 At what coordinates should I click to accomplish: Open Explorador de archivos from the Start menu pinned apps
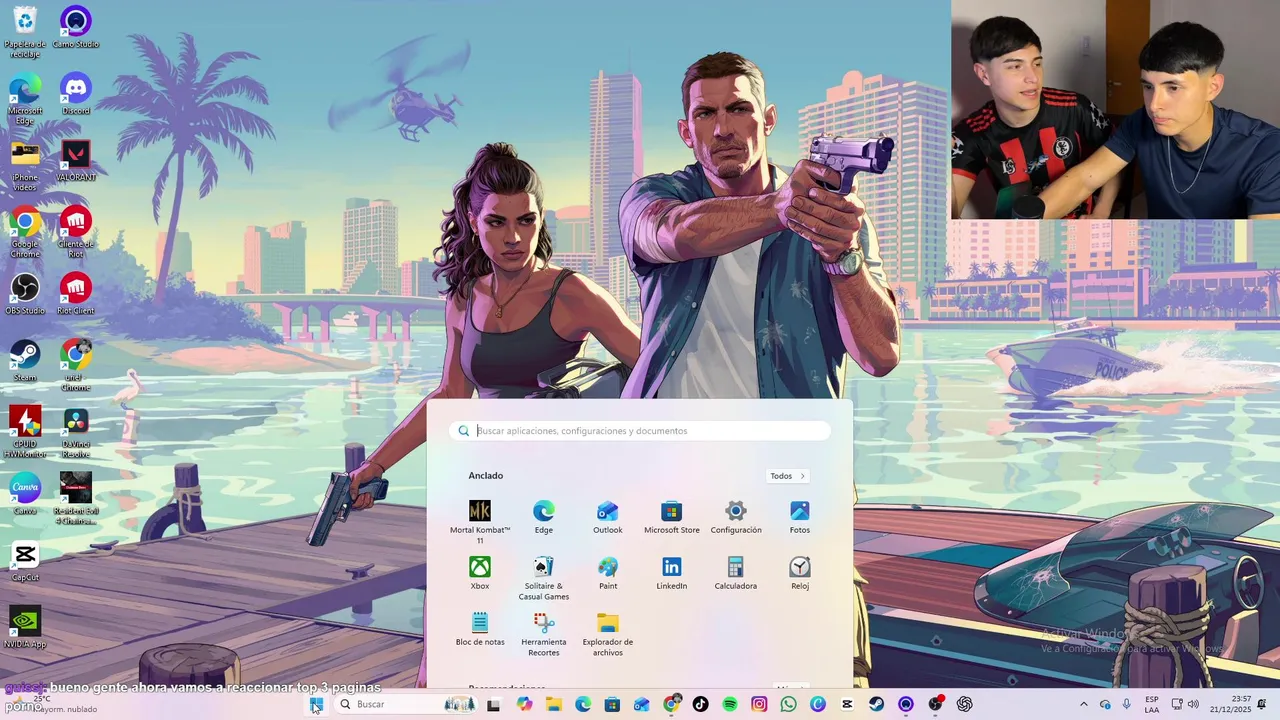608,634
